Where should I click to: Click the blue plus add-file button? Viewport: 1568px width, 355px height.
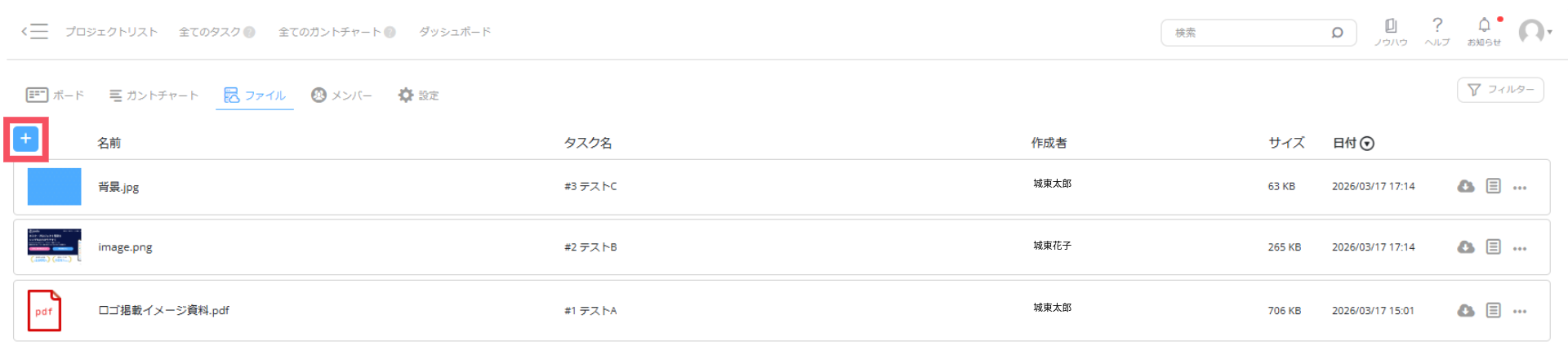pyautogui.click(x=26, y=139)
